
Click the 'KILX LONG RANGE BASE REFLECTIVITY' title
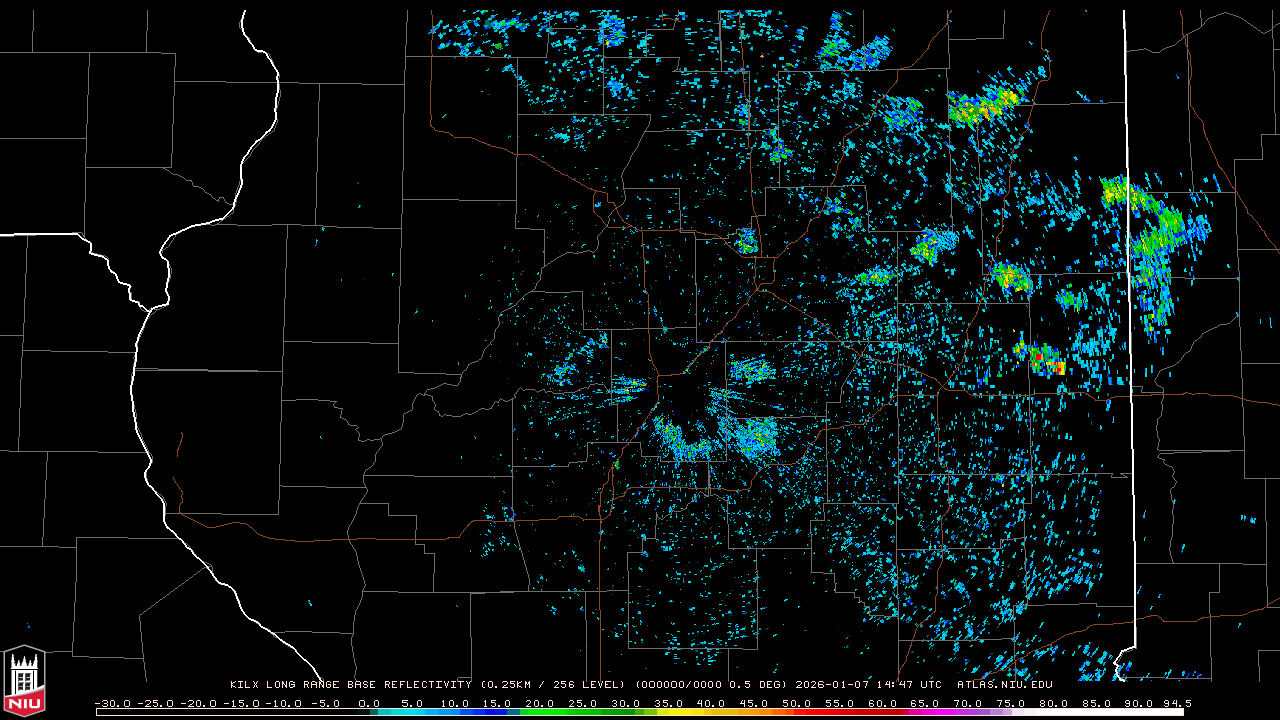pos(350,685)
